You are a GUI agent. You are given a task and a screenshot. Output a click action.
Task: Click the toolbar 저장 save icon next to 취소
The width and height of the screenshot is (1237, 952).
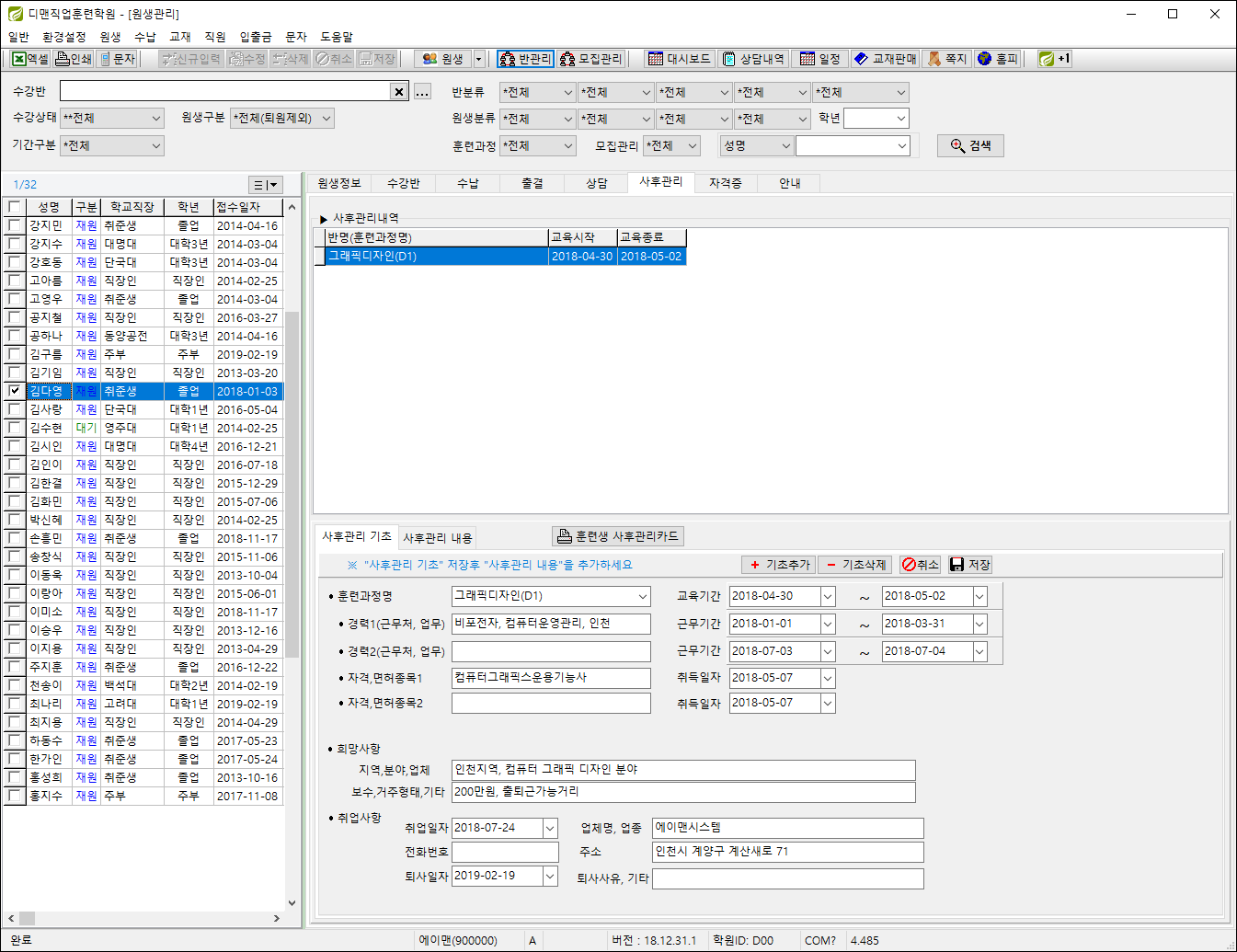click(x=377, y=59)
